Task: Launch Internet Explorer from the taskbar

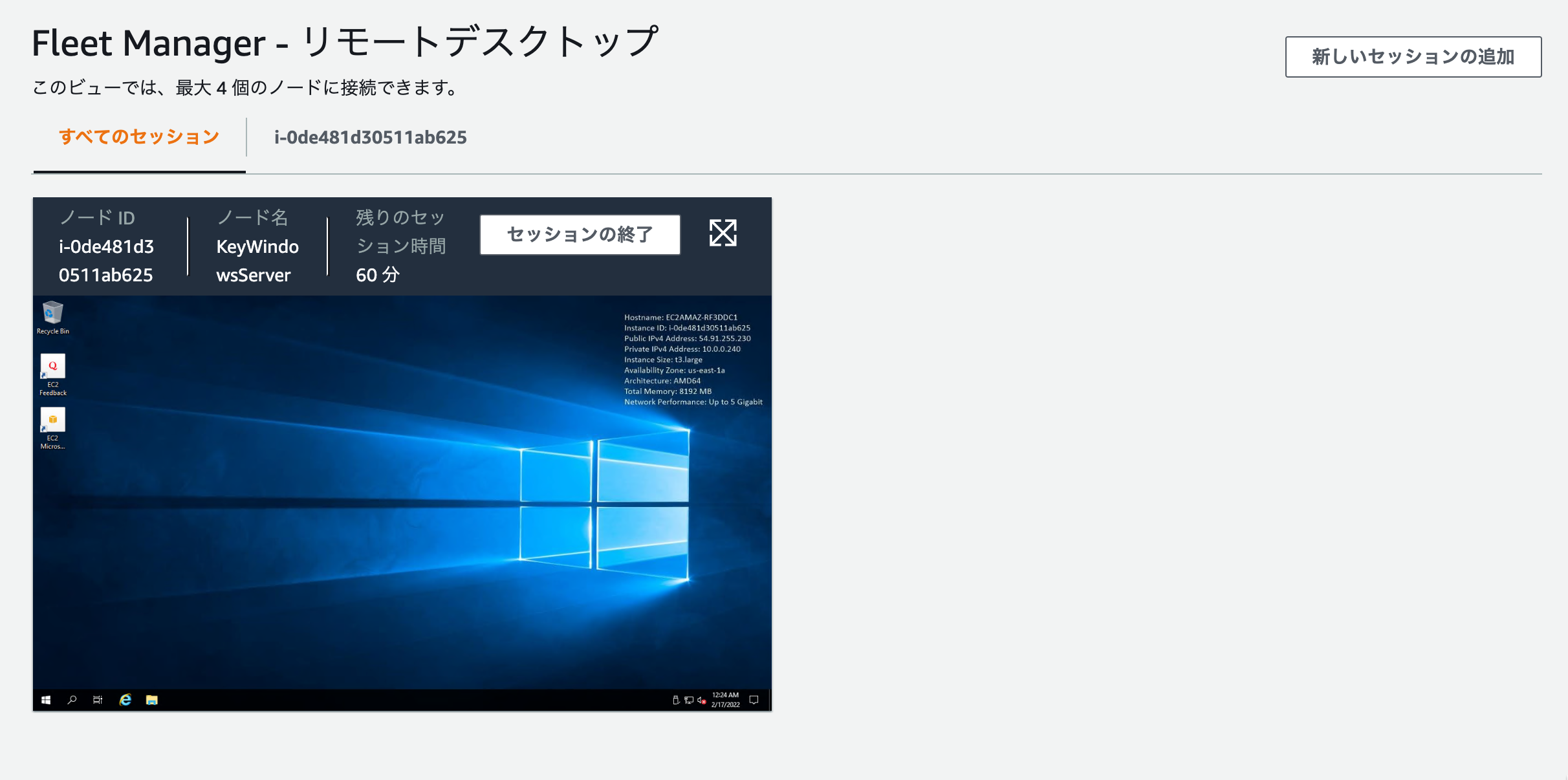Action: pyautogui.click(x=125, y=700)
